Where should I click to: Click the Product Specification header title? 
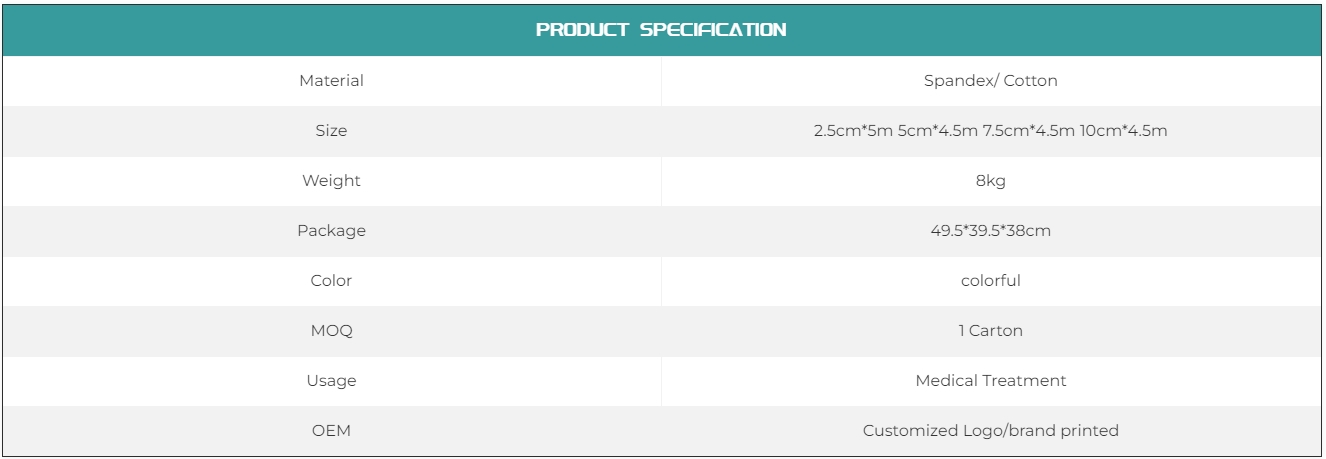(661, 30)
